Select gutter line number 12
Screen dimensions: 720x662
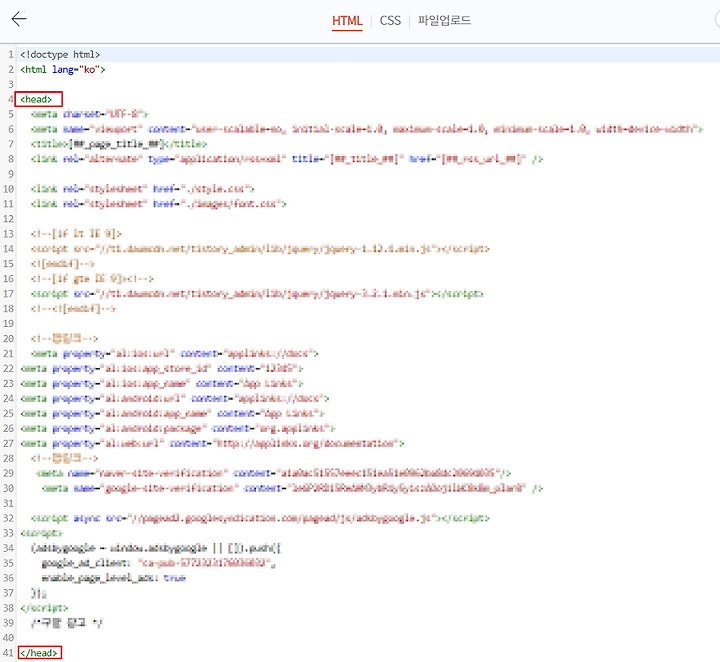(8, 219)
